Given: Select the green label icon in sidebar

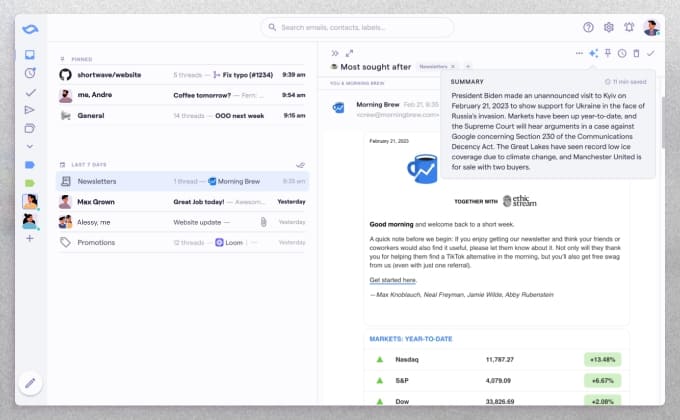Looking at the screenshot, I should click(29, 183).
